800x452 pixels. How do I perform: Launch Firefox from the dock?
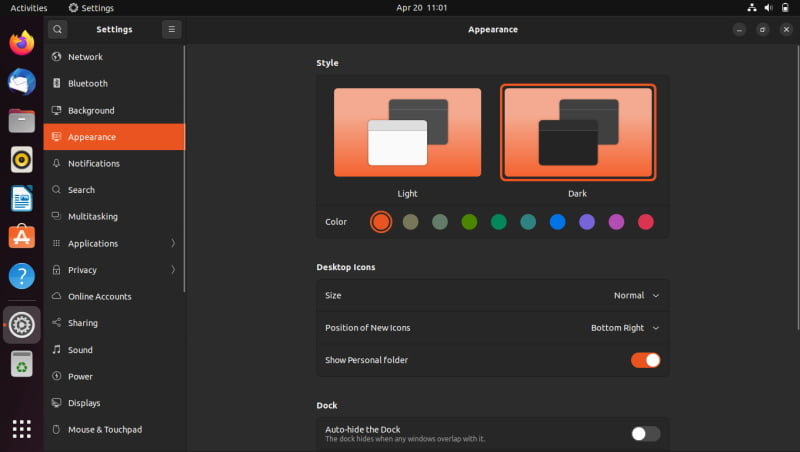click(21, 43)
